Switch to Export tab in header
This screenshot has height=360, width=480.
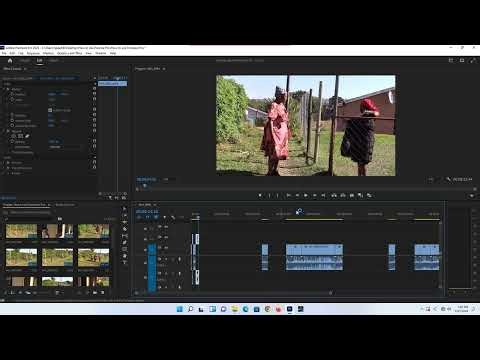point(54,61)
